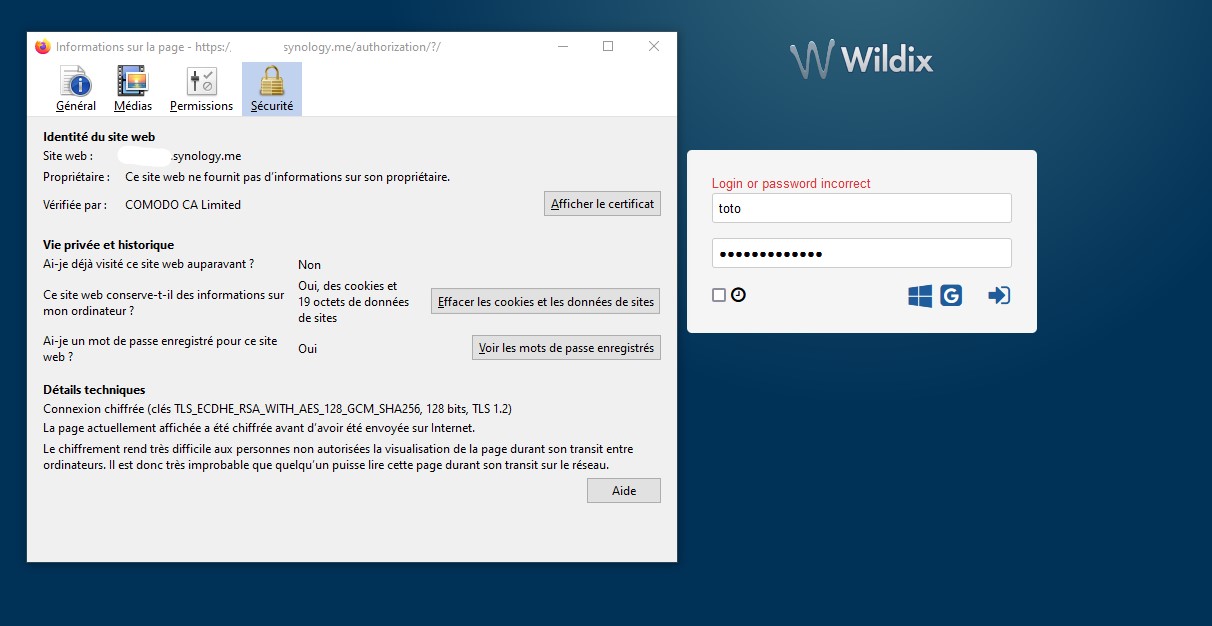Viewport: 1212px width, 626px height.
Task: Sign in with the Windows logo icon
Action: coord(920,296)
